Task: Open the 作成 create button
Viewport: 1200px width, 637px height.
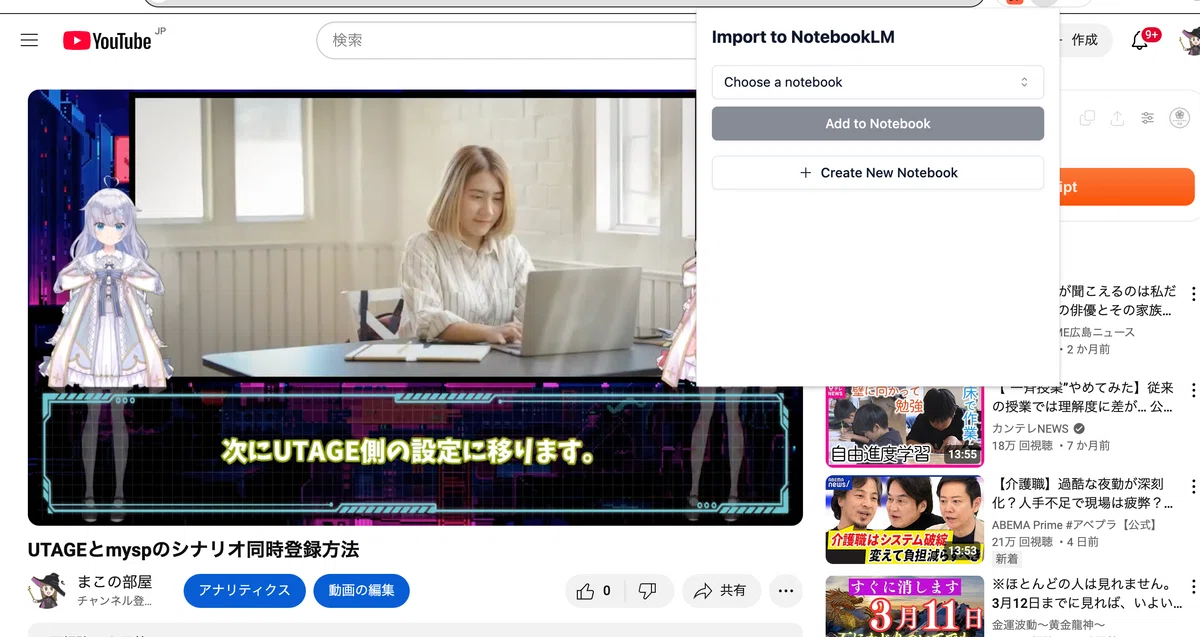Action: (x=1084, y=40)
